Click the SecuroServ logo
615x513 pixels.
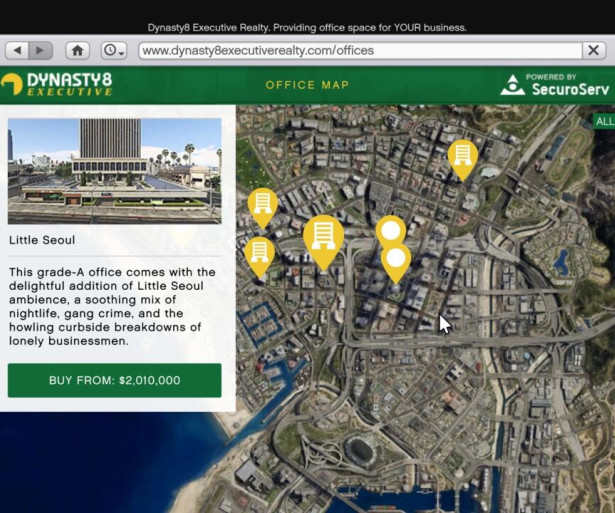[x=555, y=85]
